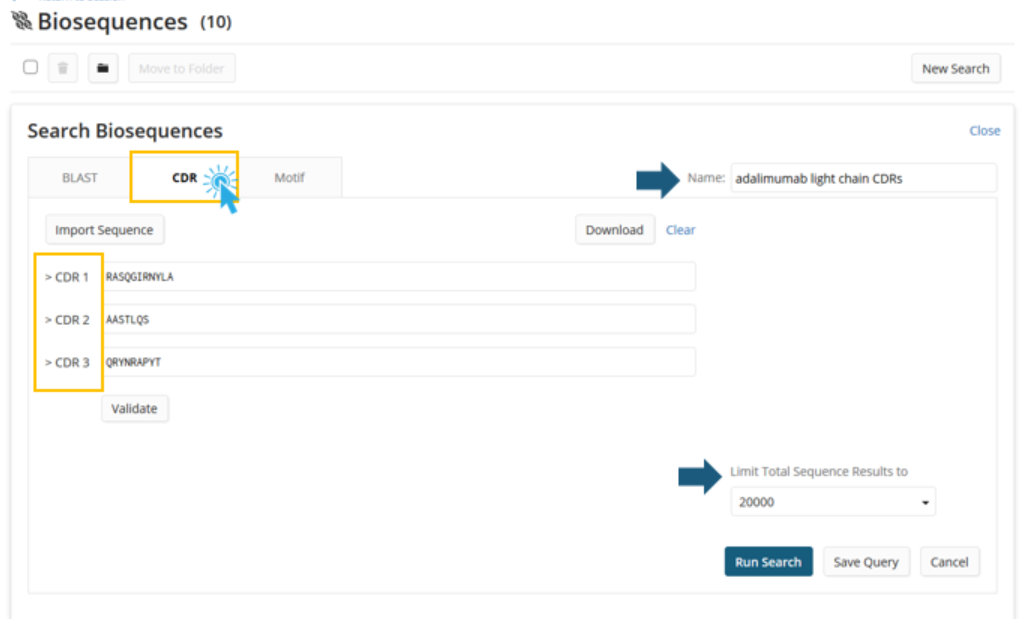Click Import Sequence button

104,230
